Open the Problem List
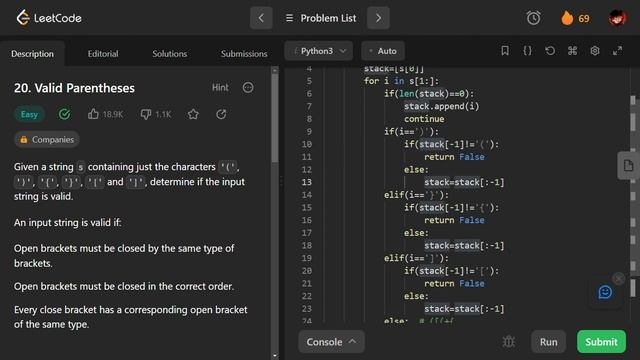 [x=321, y=18]
